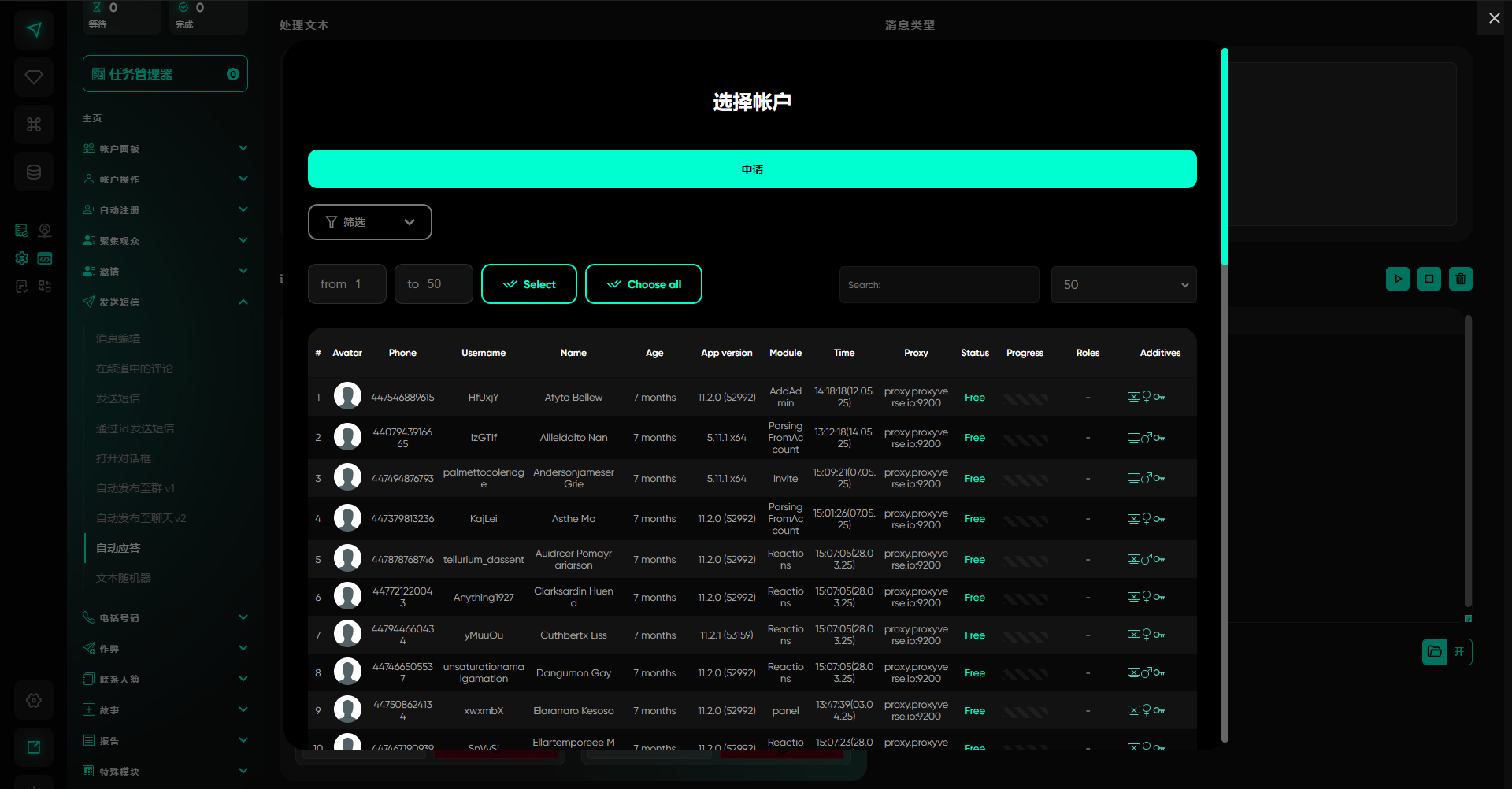Image resolution: width=1512 pixels, height=789 pixels.
Task: Click the command symbol sidebar icon
Action: point(34,124)
